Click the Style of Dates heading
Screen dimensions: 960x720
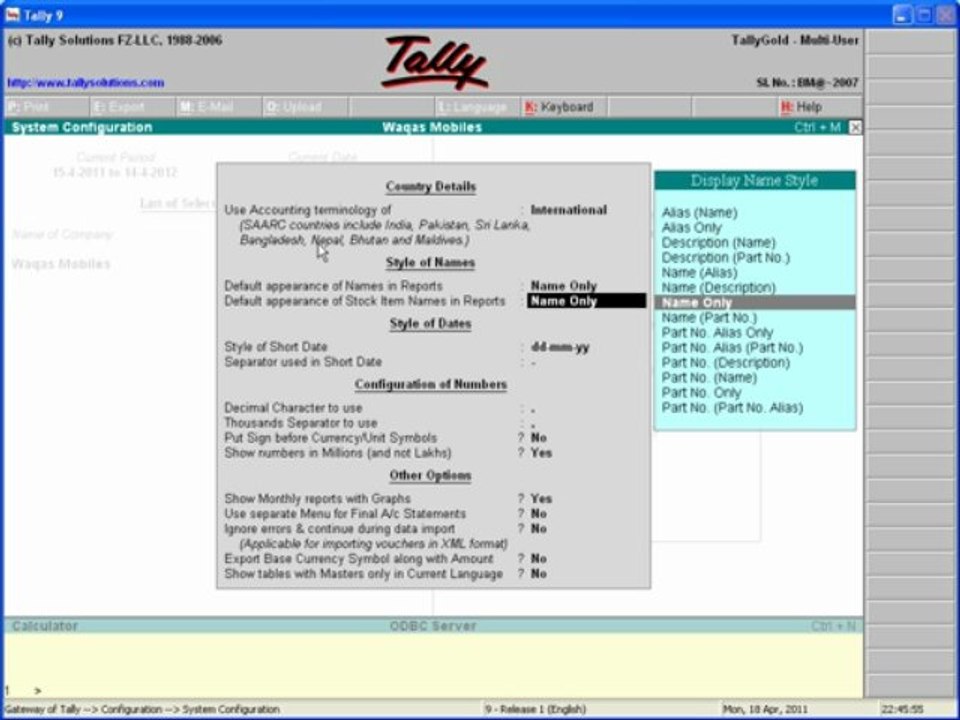(x=430, y=323)
